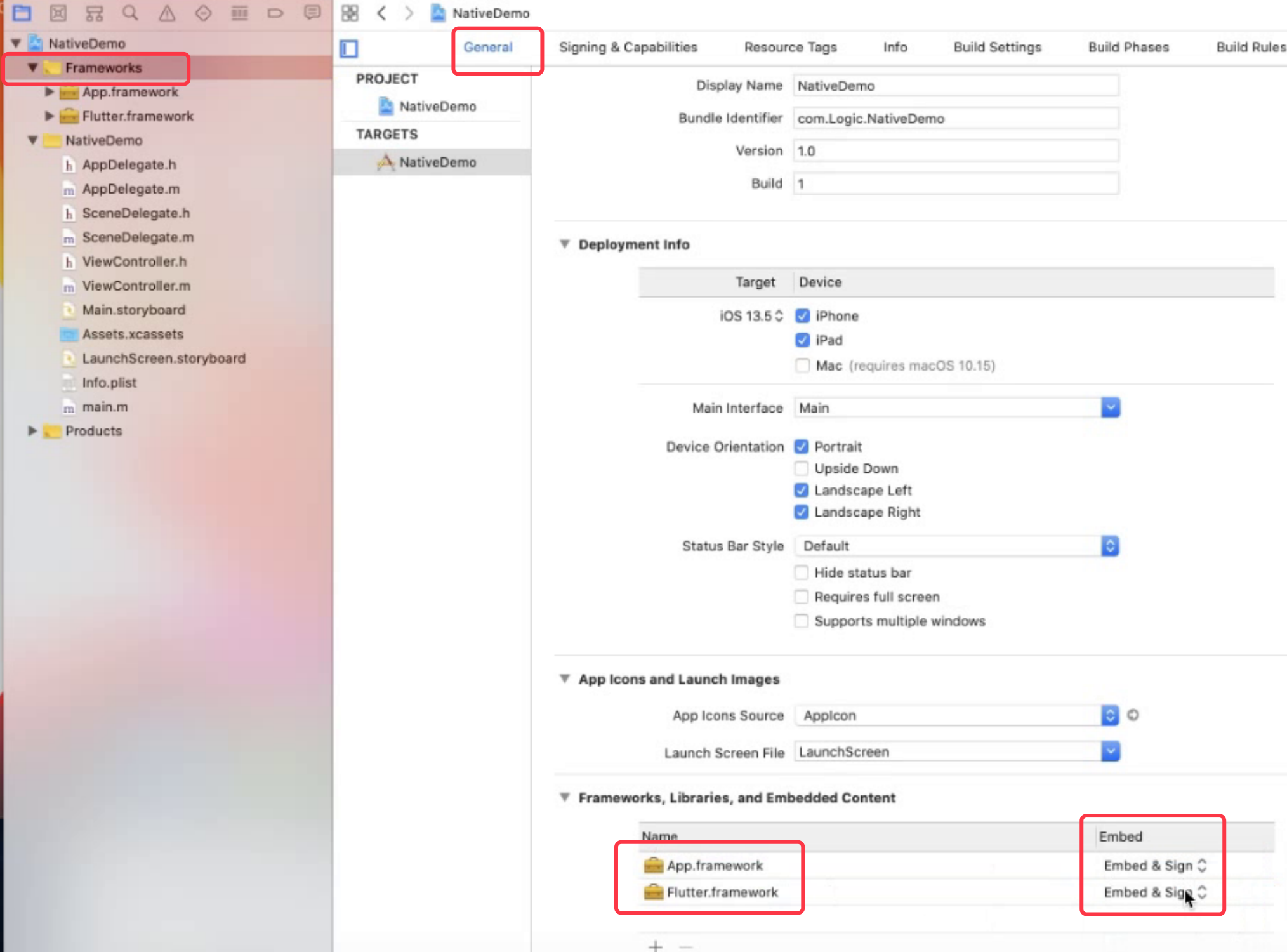Screen dimensions: 1287x952
Task: Open the Report navigator icon
Action: click(312, 13)
